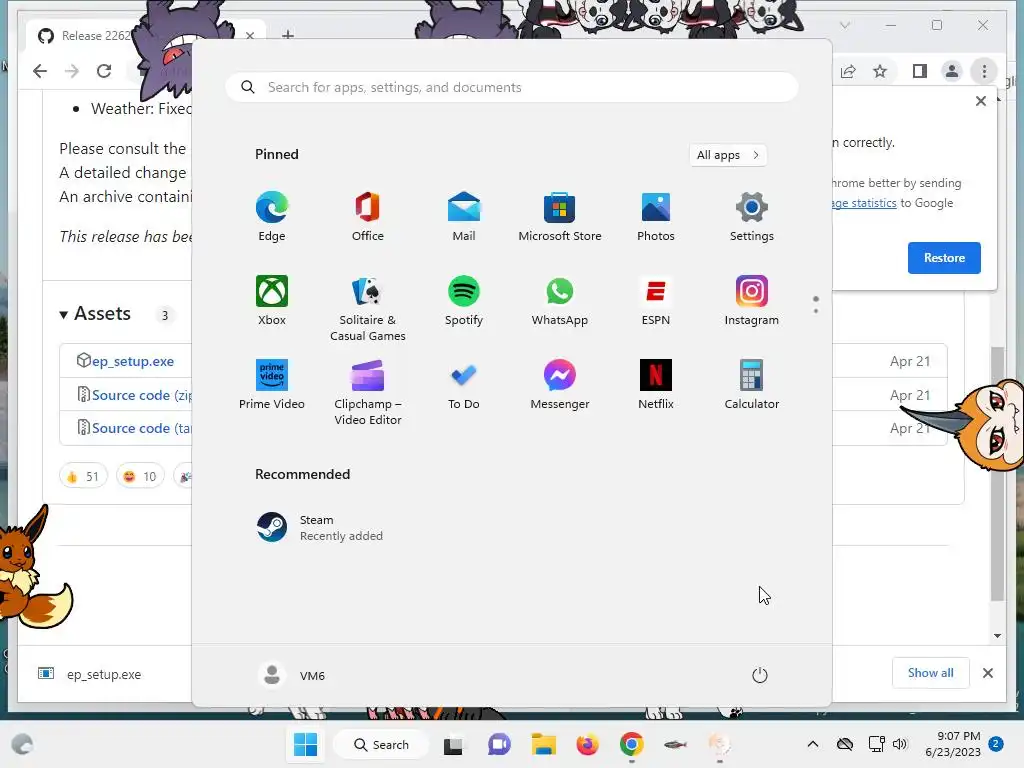Viewport: 1024px width, 768px height.
Task: Click the laughing 10 reaction
Action: click(x=140, y=476)
